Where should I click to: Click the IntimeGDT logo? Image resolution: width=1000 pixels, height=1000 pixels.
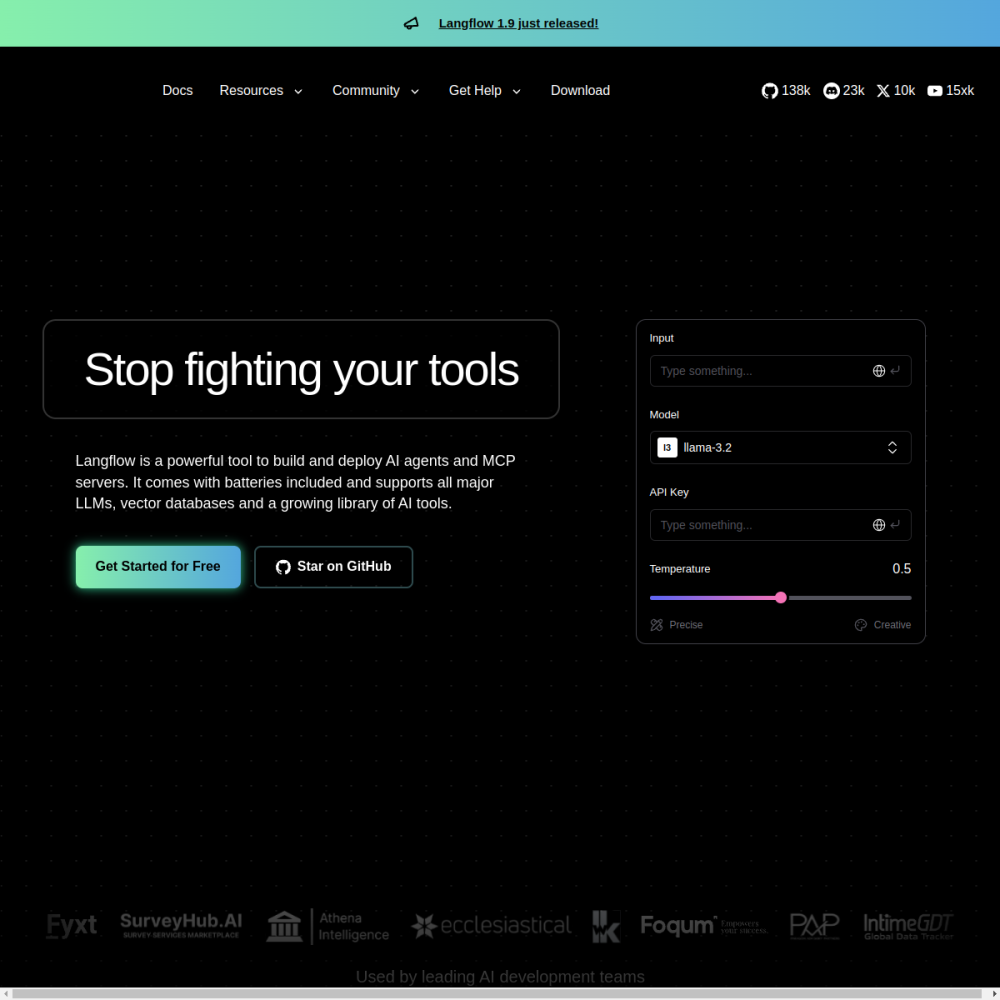coord(908,926)
